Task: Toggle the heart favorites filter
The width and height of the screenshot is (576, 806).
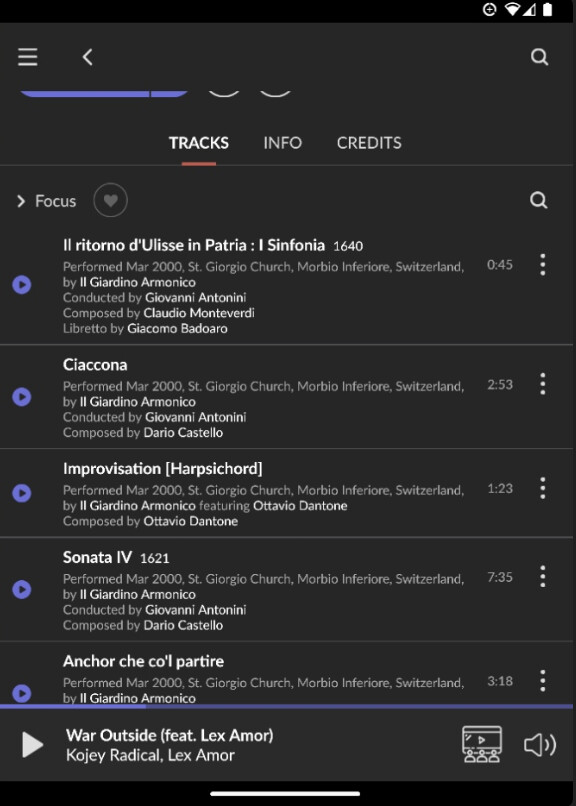Action: point(110,200)
